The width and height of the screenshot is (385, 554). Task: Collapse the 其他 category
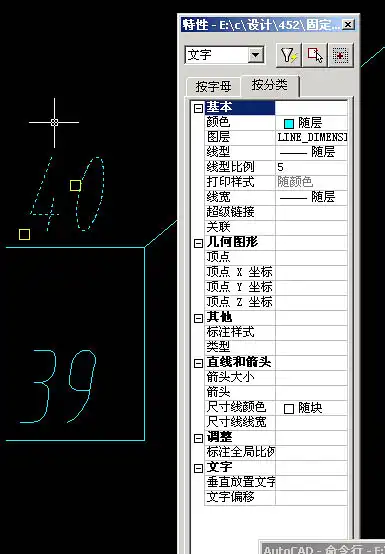coord(199,318)
